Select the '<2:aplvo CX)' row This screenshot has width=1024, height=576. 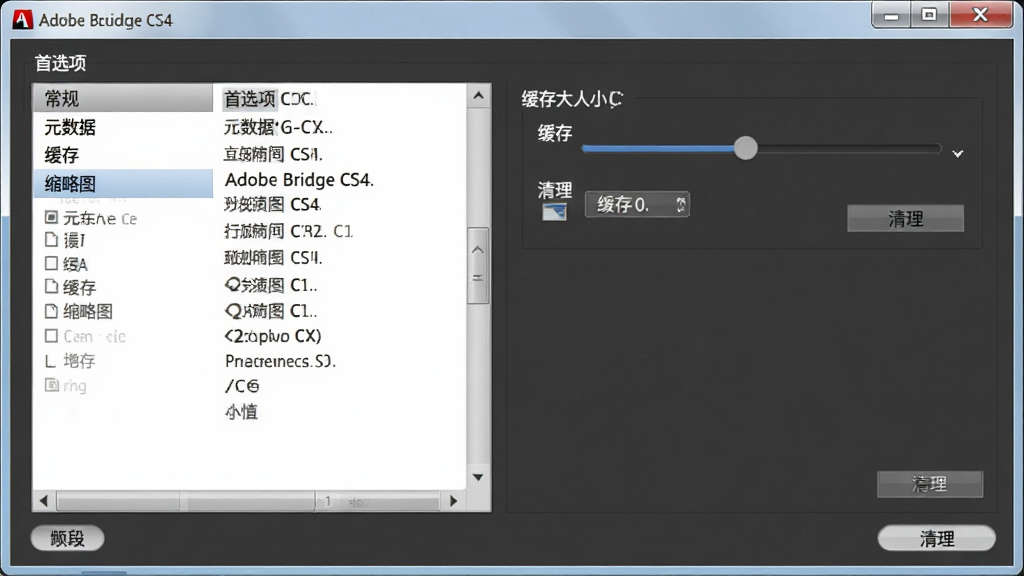272,336
